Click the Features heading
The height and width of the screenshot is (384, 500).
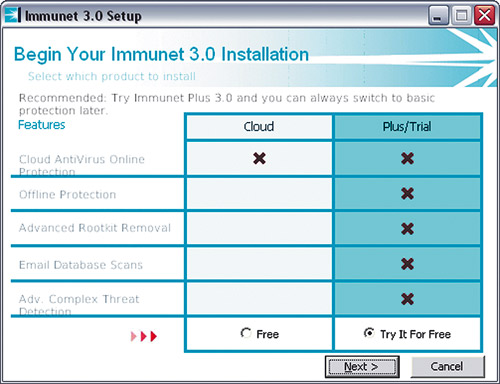click(42, 125)
